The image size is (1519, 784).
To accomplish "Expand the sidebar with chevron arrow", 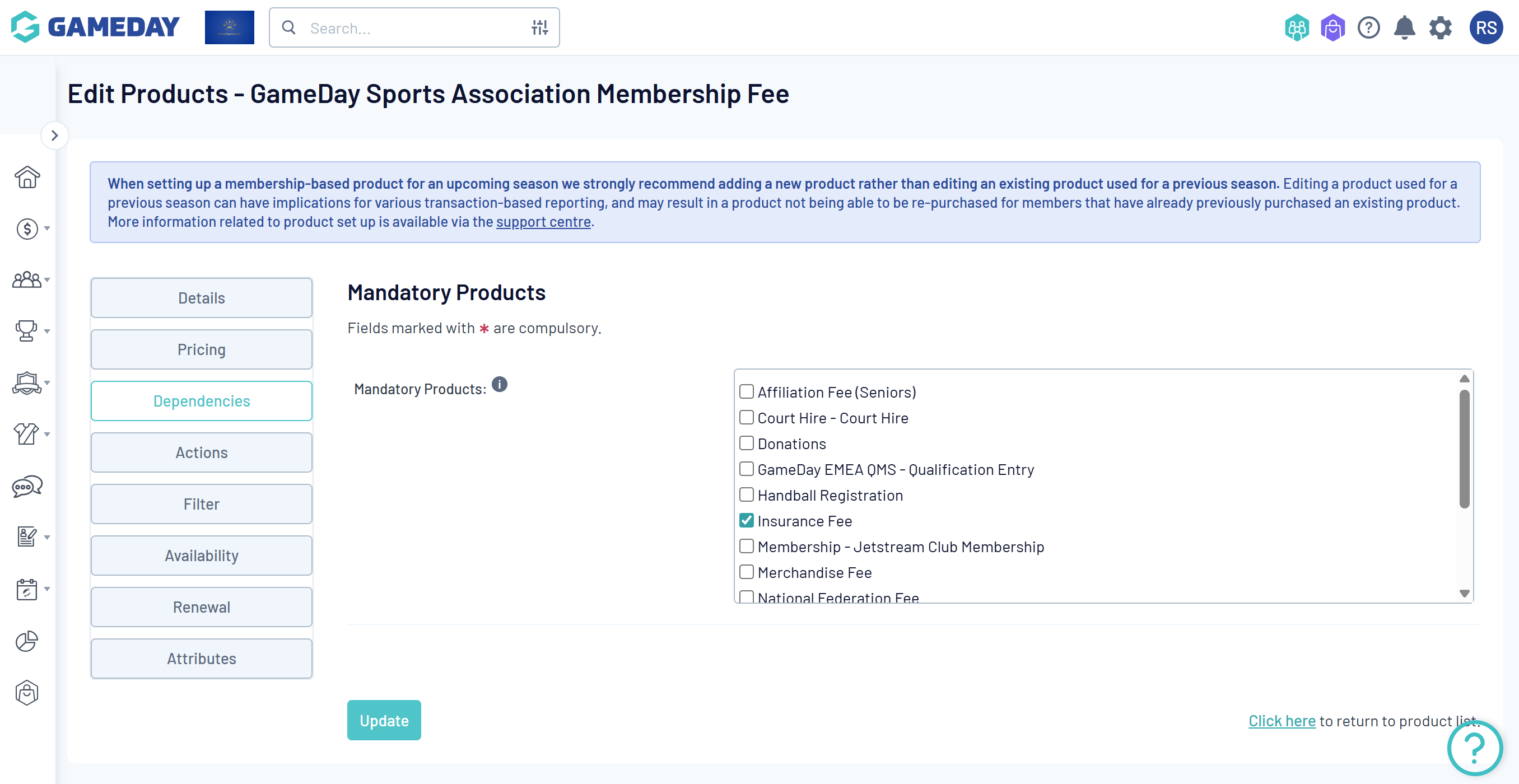I will (x=55, y=136).
